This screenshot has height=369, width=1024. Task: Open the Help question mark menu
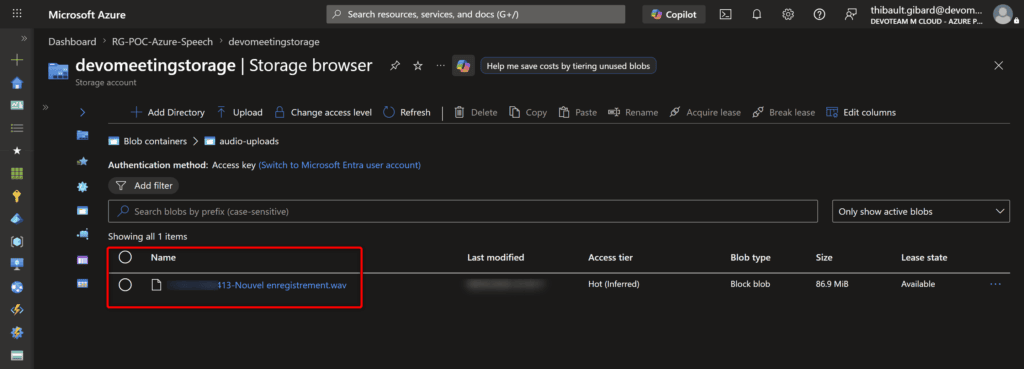(819, 14)
